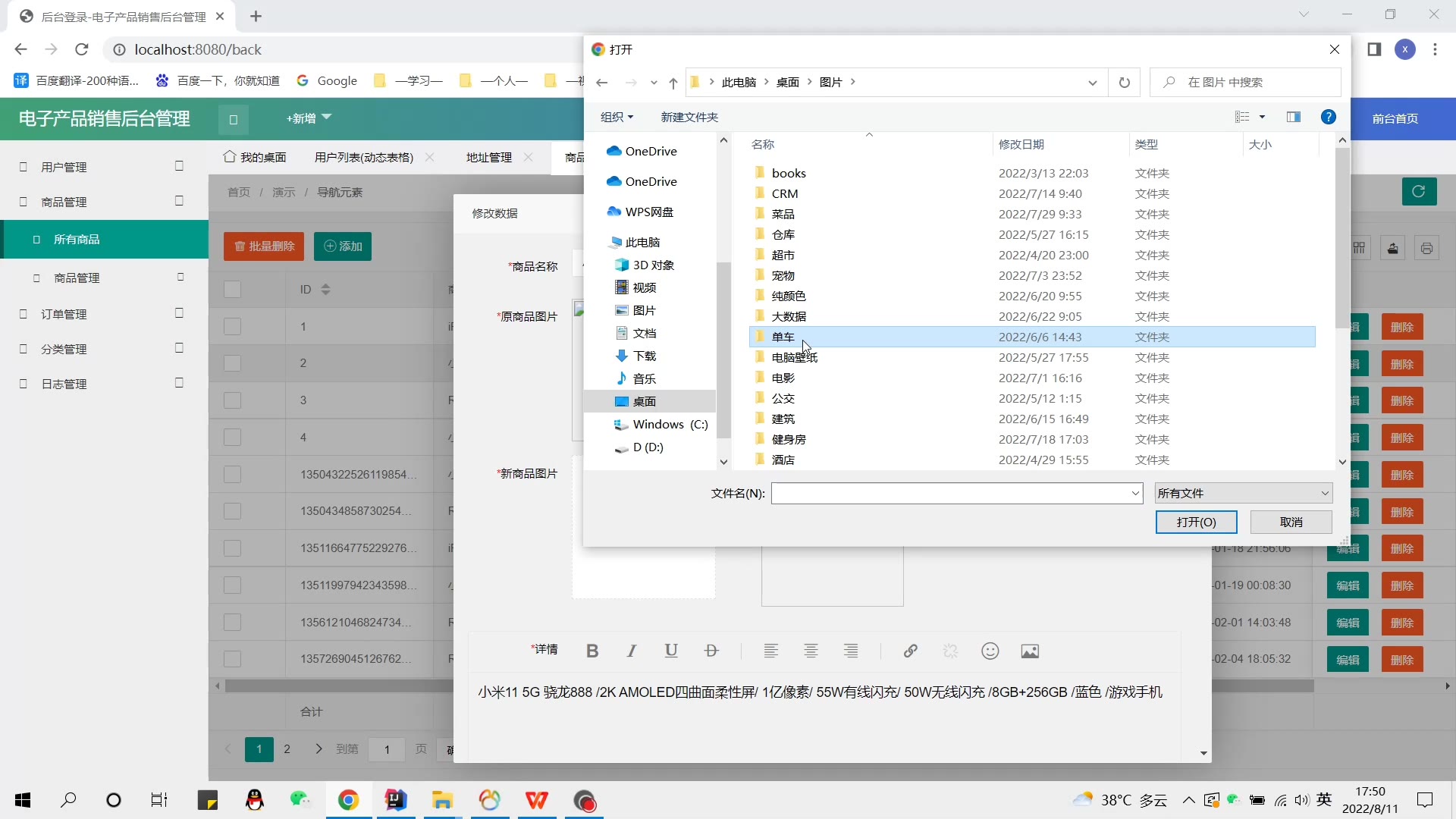Screen dimensions: 1456x819
Task: Click the Bold formatting icon in editor
Action: [x=592, y=651]
